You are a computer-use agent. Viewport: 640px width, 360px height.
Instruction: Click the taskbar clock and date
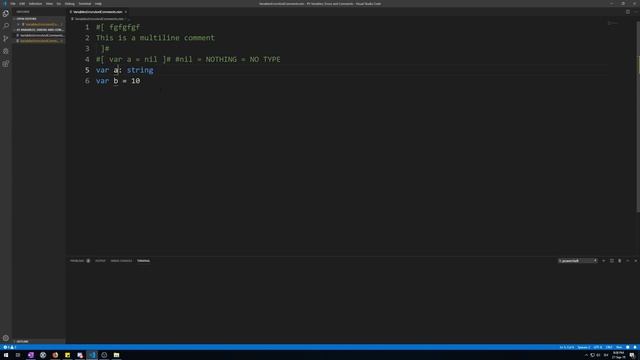point(618,355)
